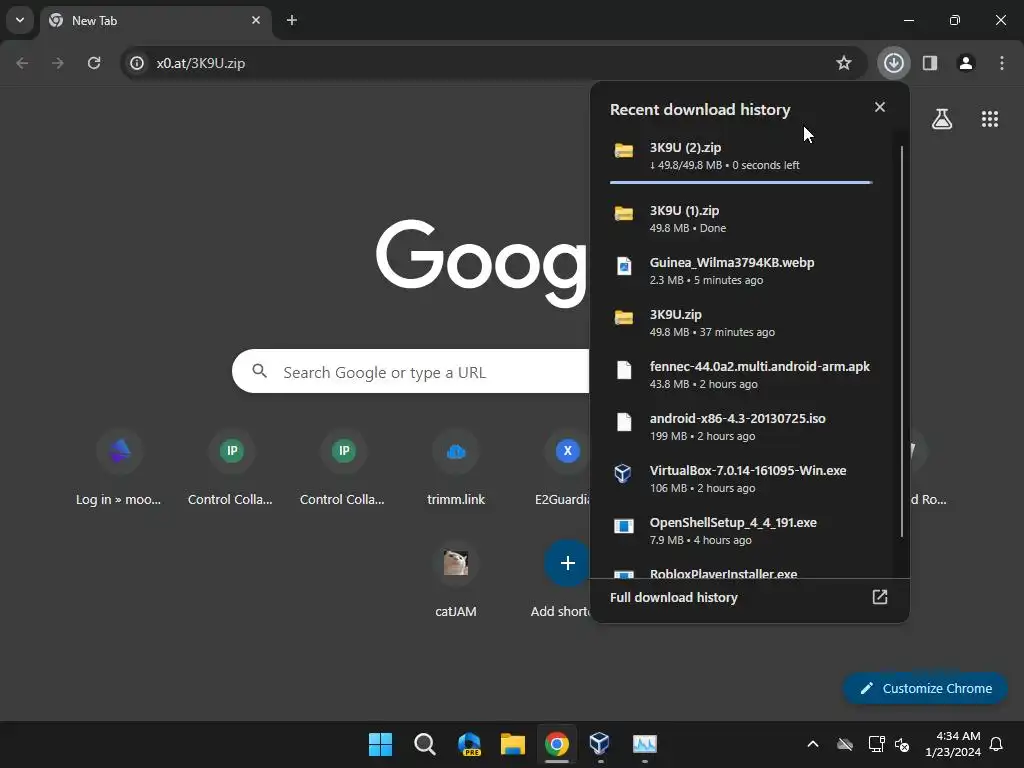The height and width of the screenshot is (768, 1024).
Task: Open the OneDrive cloud tray icon
Action: [845, 744]
